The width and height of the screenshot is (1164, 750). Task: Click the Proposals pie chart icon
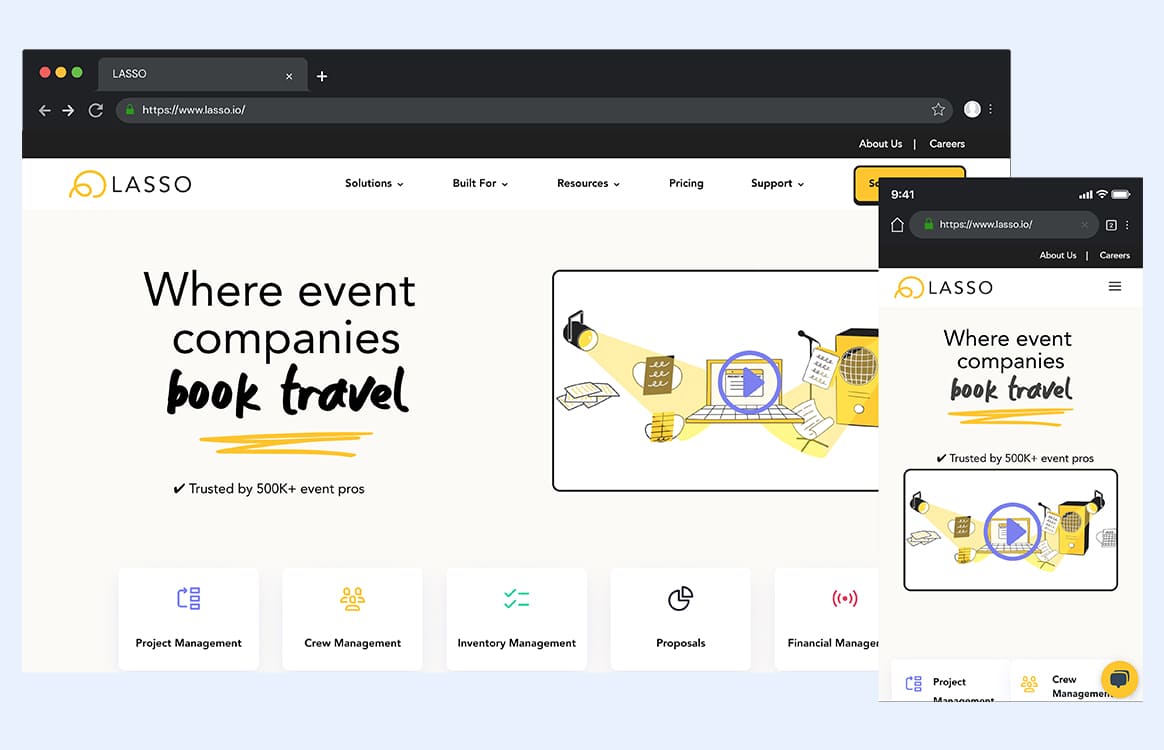681,599
